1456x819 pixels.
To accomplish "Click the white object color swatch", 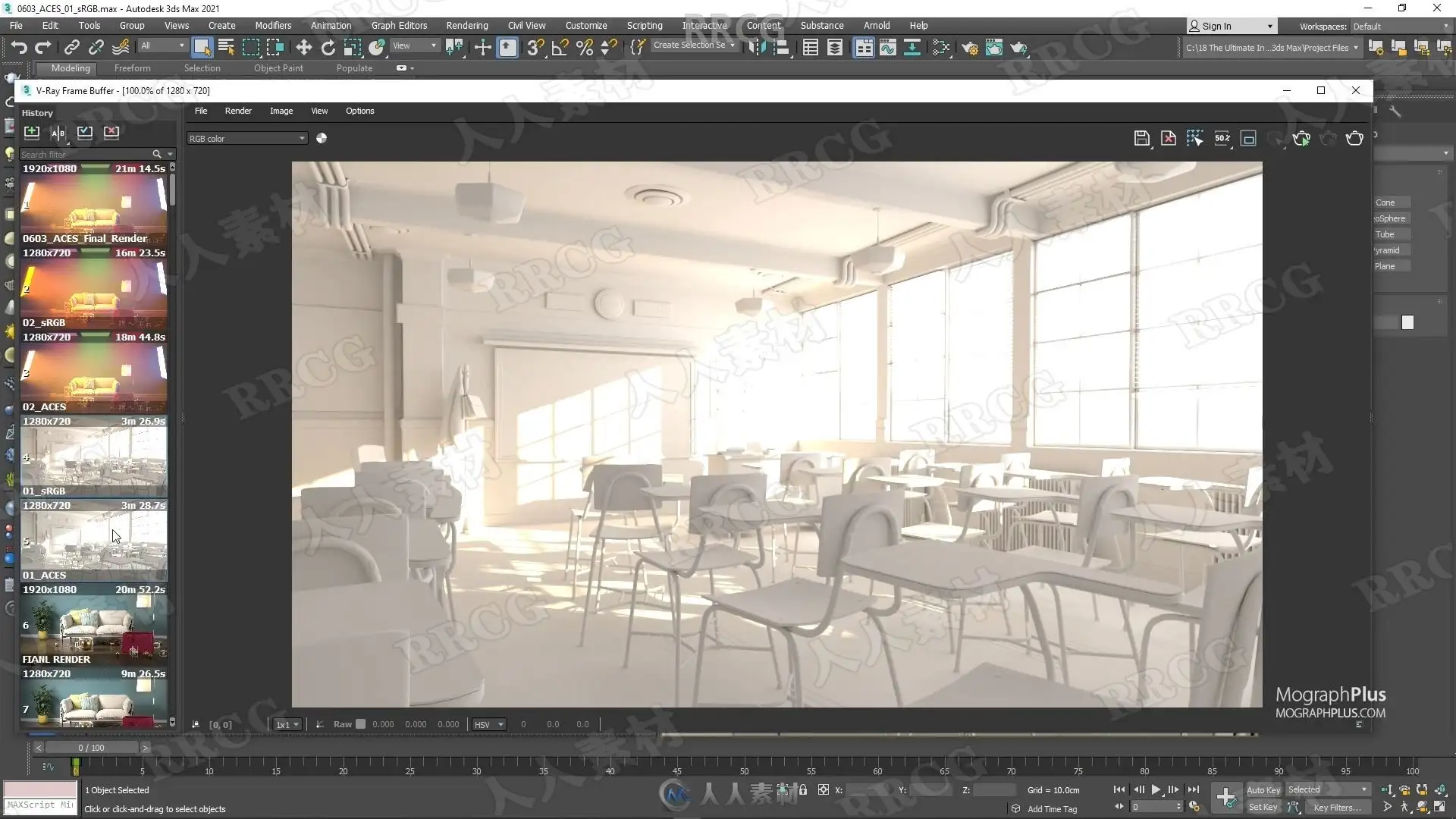I will click(1407, 322).
